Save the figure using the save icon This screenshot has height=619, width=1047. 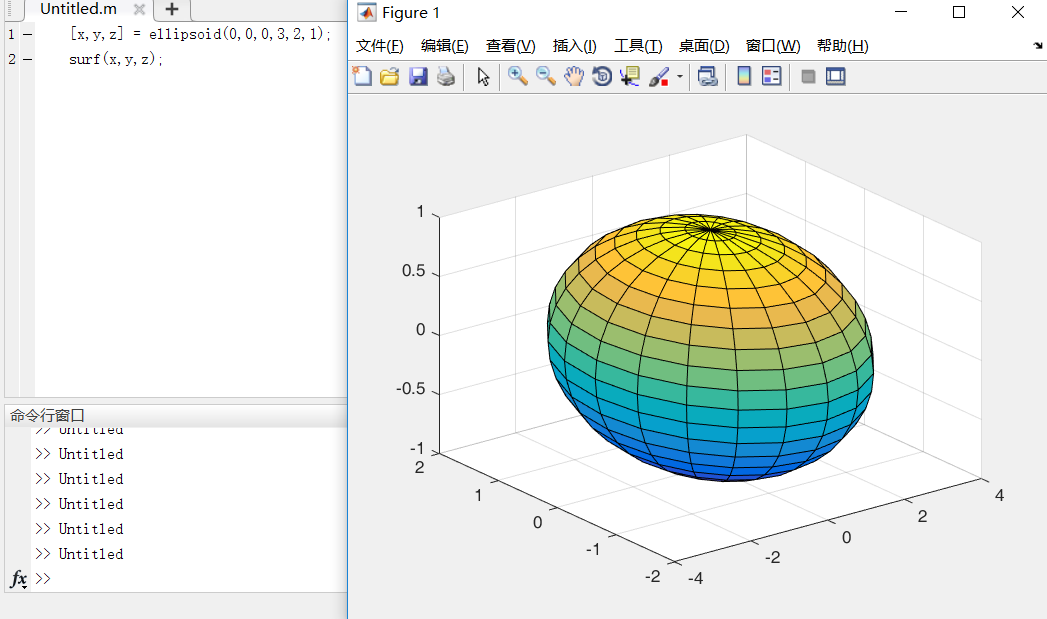click(x=418, y=76)
